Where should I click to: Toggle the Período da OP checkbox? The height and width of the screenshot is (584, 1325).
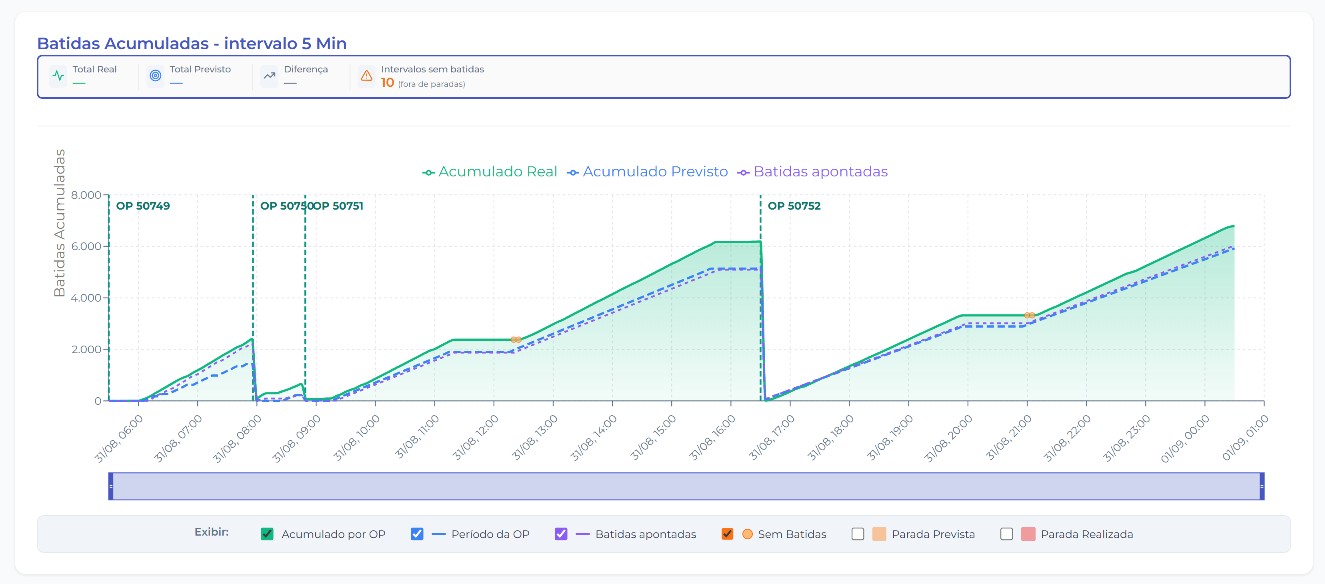(x=418, y=534)
